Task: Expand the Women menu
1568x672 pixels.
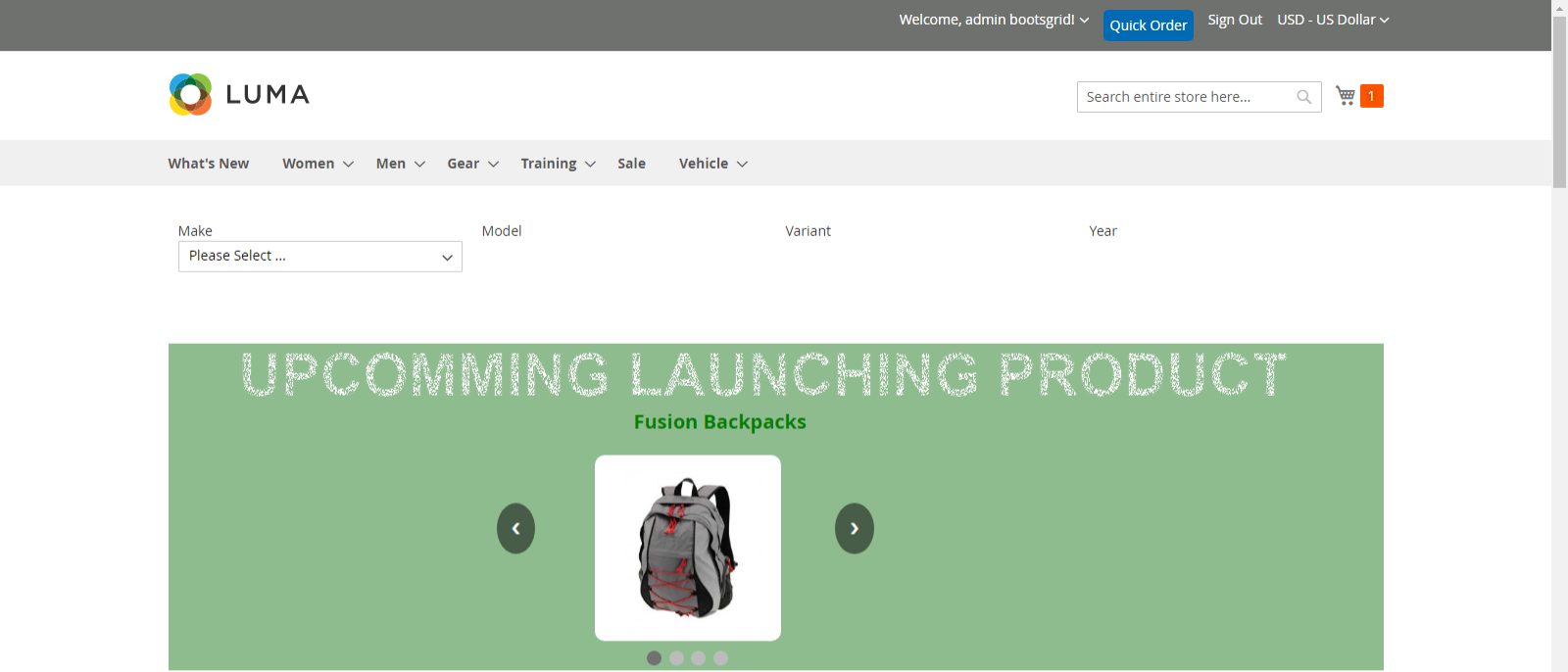Action: pos(318,164)
